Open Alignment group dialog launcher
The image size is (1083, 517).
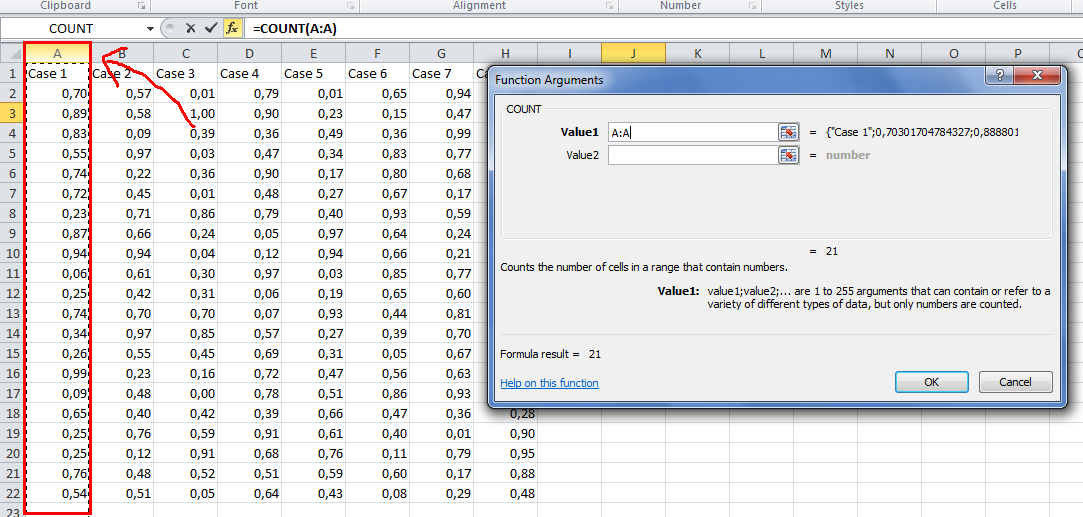[609, 6]
